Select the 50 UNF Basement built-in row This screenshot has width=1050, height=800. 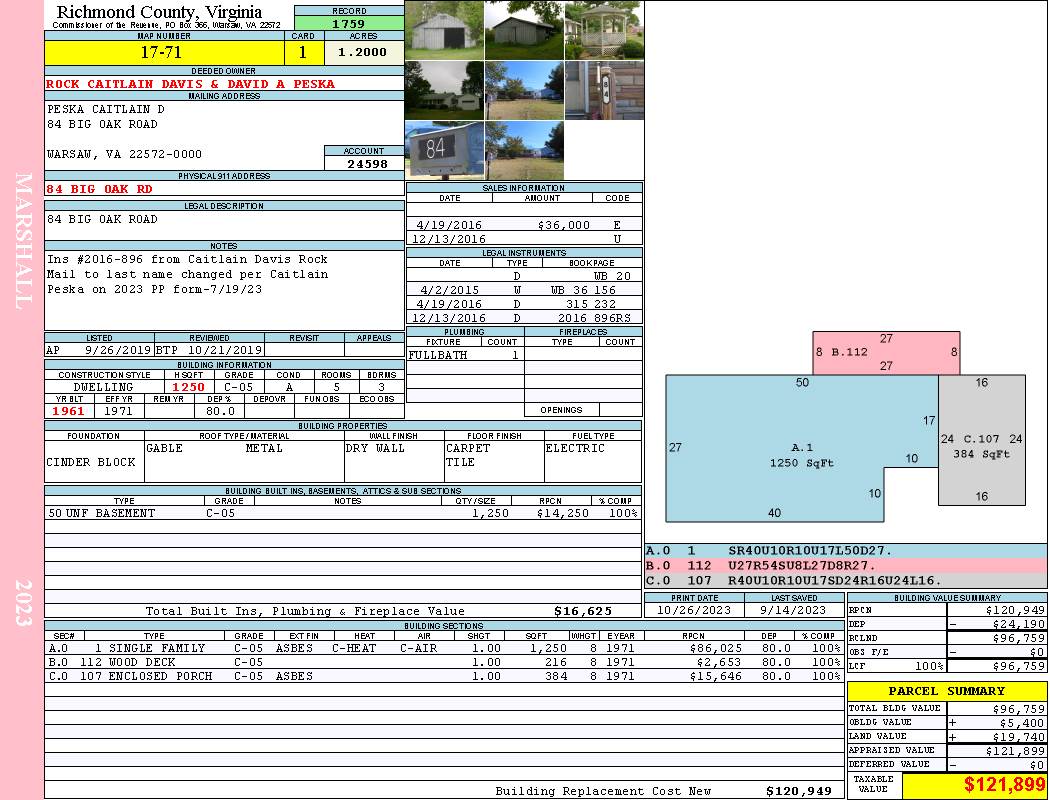point(342,513)
